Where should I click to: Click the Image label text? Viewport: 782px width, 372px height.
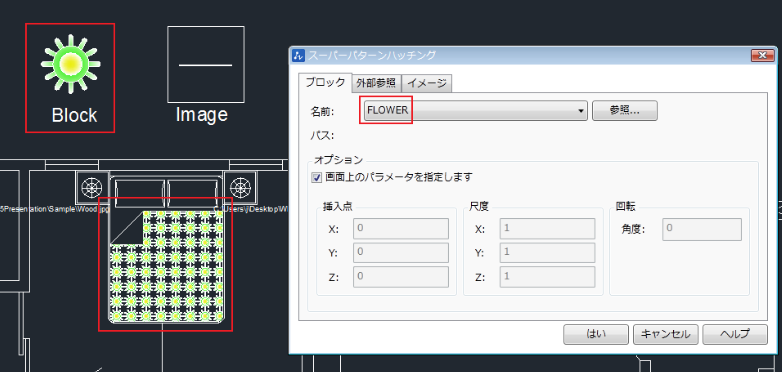coord(202,115)
